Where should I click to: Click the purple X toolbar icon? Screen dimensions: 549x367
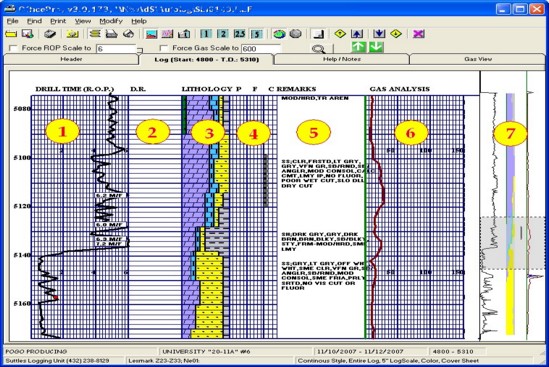tap(419, 34)
